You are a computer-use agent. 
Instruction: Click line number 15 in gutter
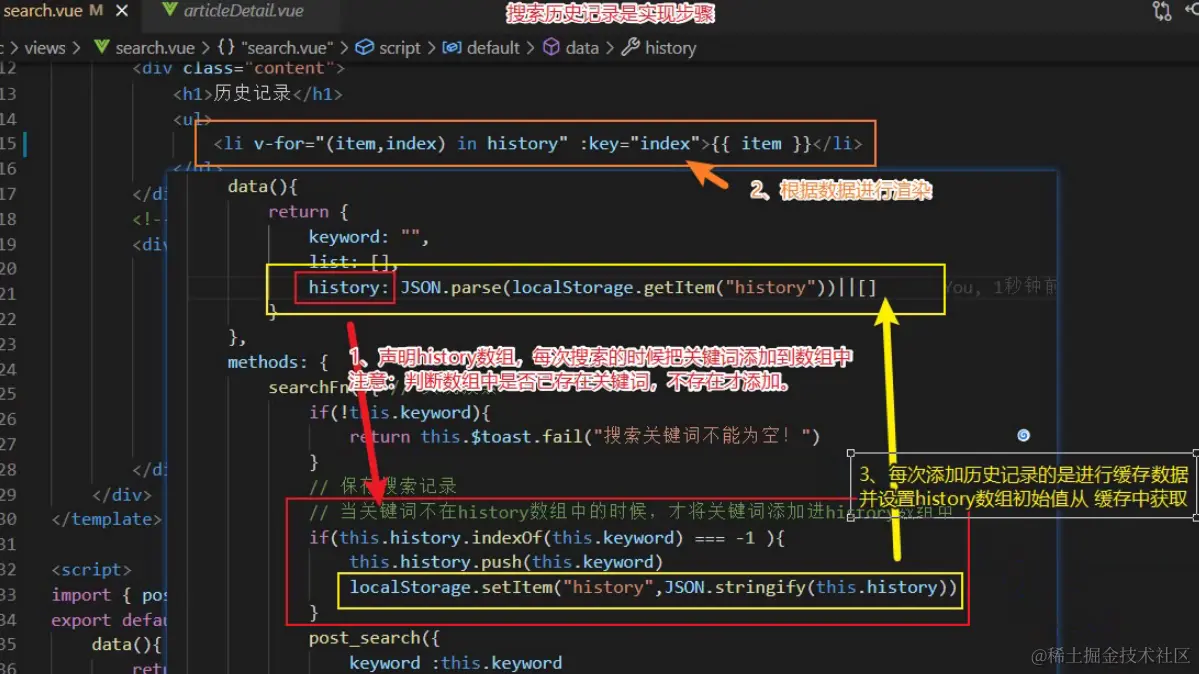[x=8, y=143]
